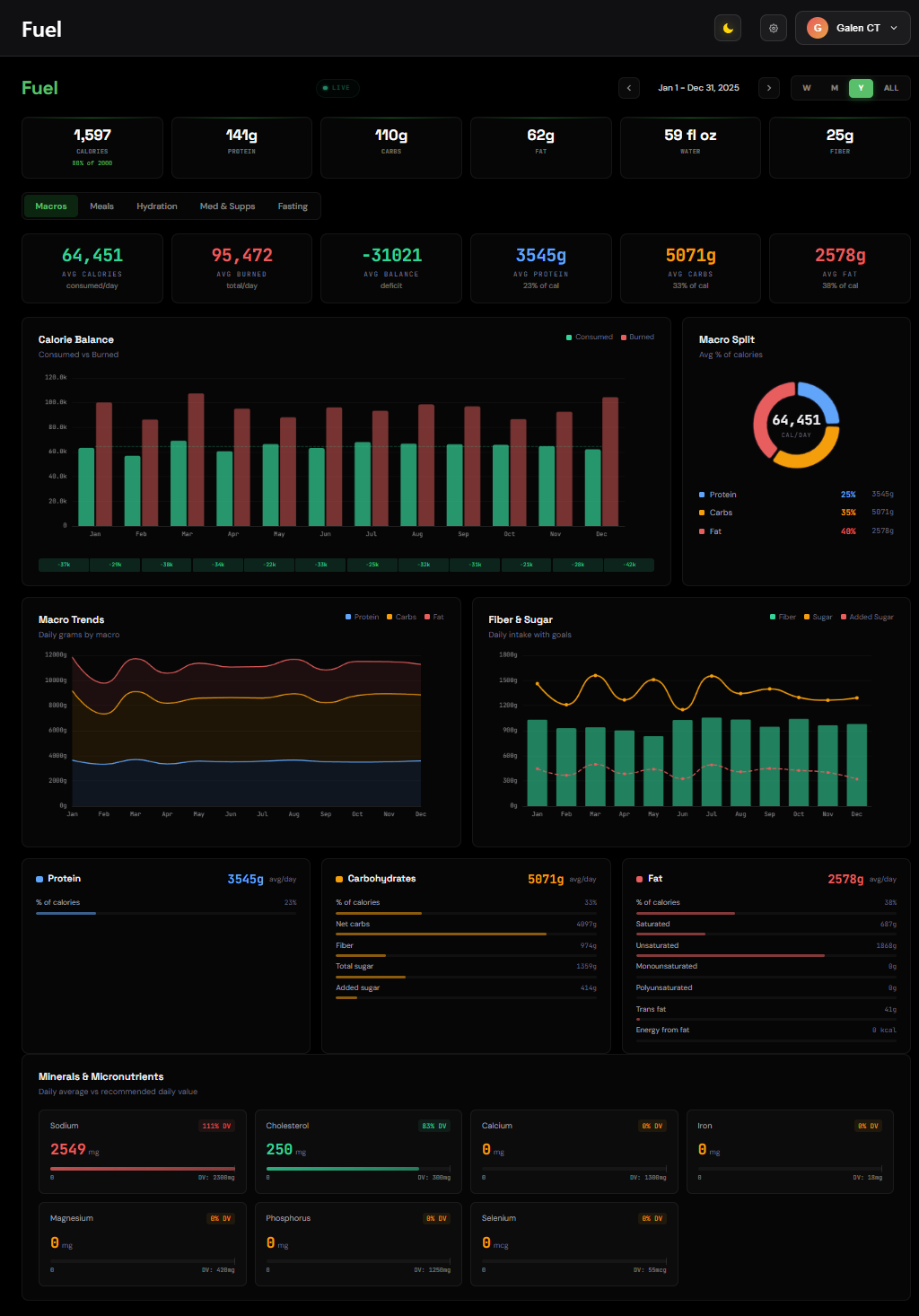Click the 111% DV badge on Sodium
The height and width of the screenshot is (1316, 919).
[216, 1126]
